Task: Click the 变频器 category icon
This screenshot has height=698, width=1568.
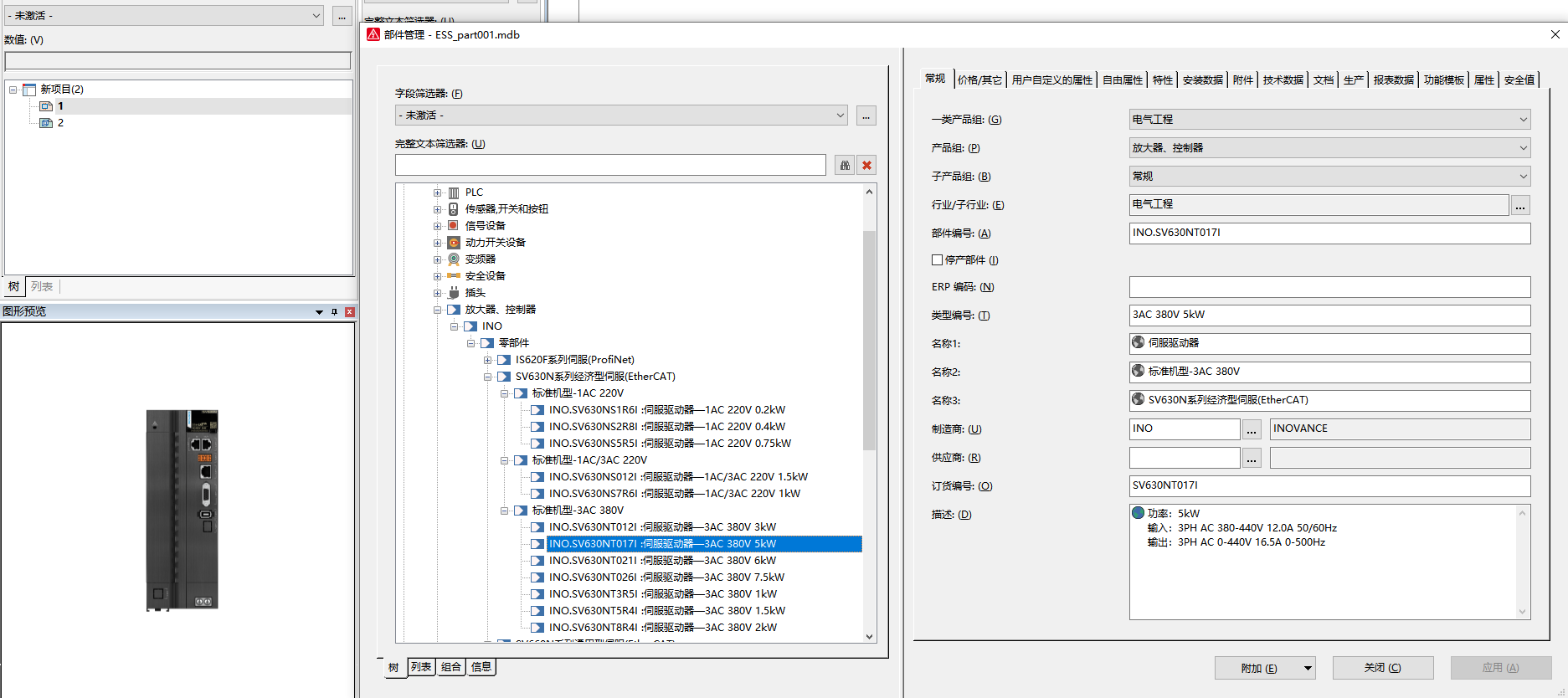Action: [x=454, y=259]
